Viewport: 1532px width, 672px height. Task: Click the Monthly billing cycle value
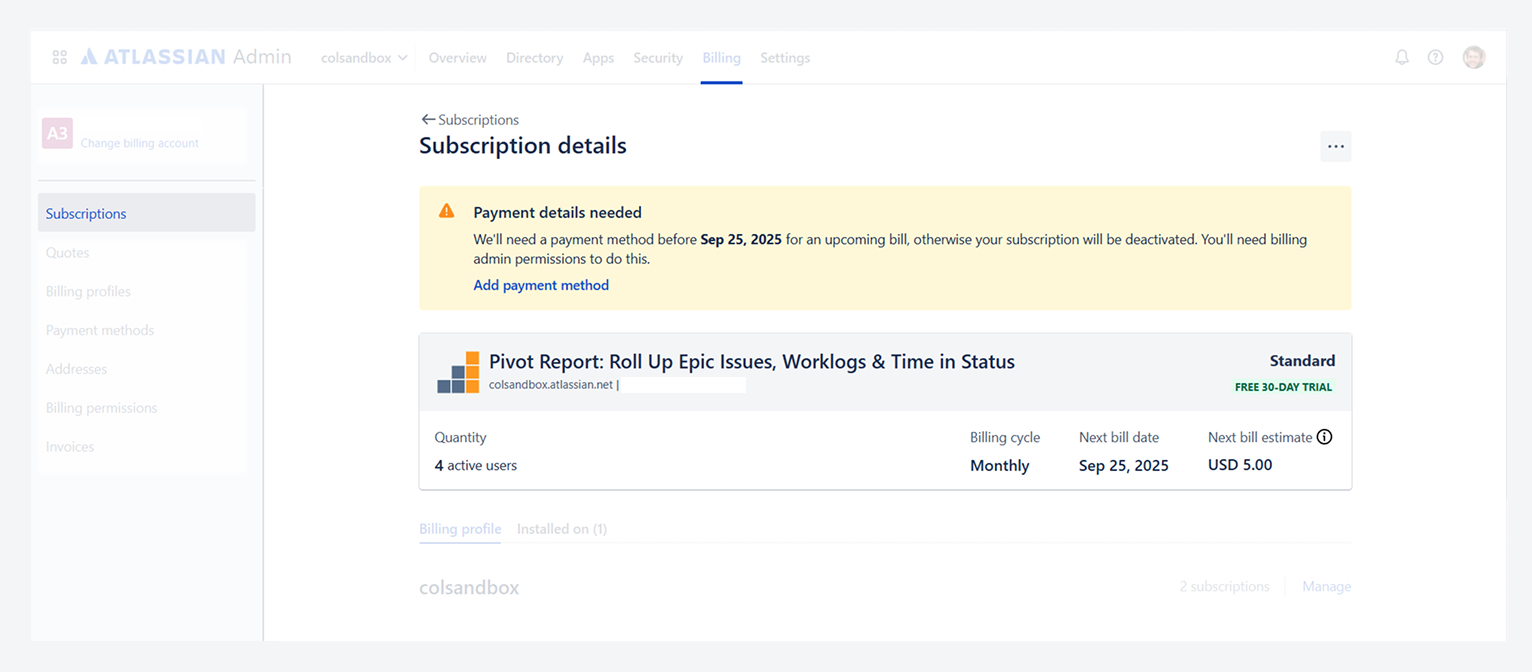pos(1000,465)
